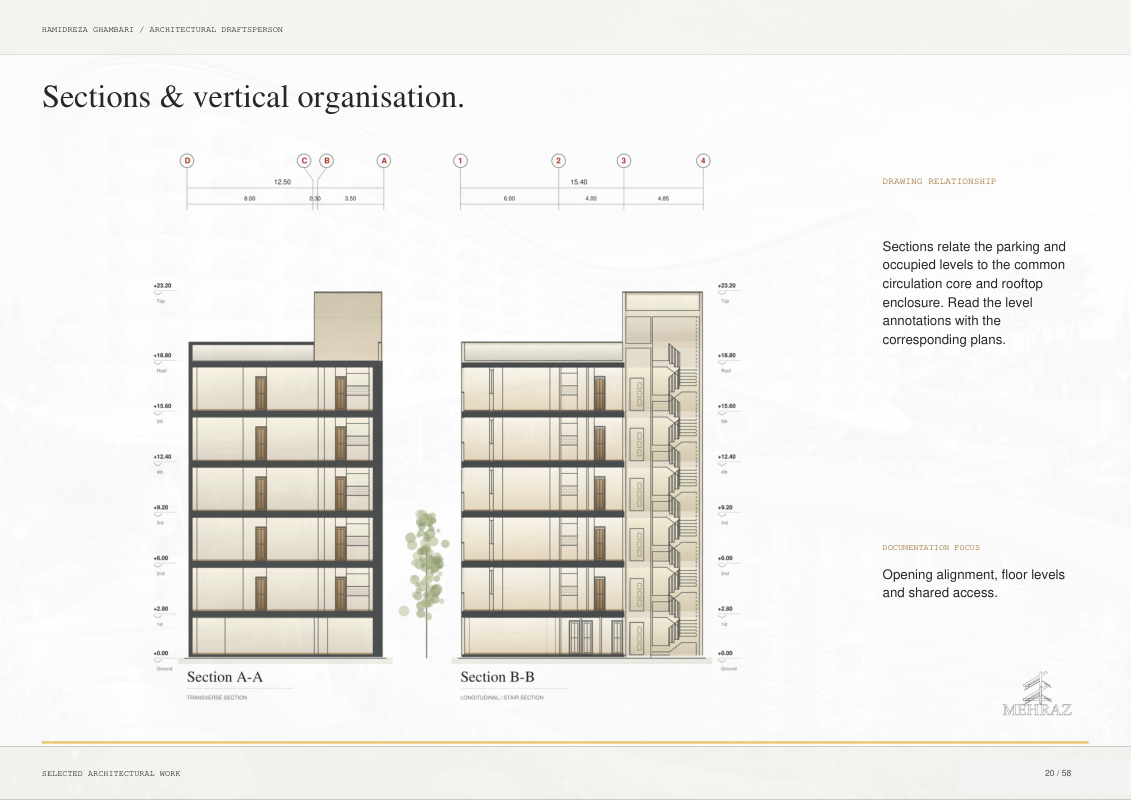The height and width of the screenshot is (800, 1132).
Task: Click grid marker A circle
Action: pos(384,161)
